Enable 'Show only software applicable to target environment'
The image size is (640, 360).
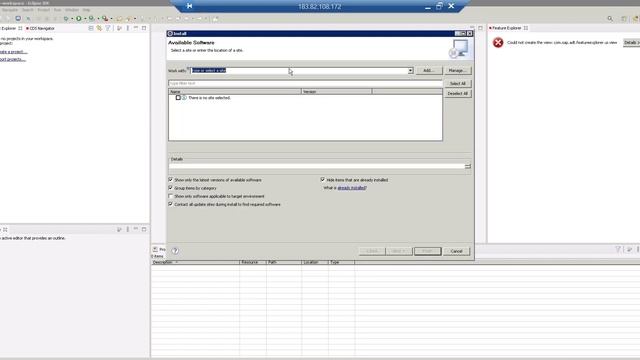pos(171,196)
